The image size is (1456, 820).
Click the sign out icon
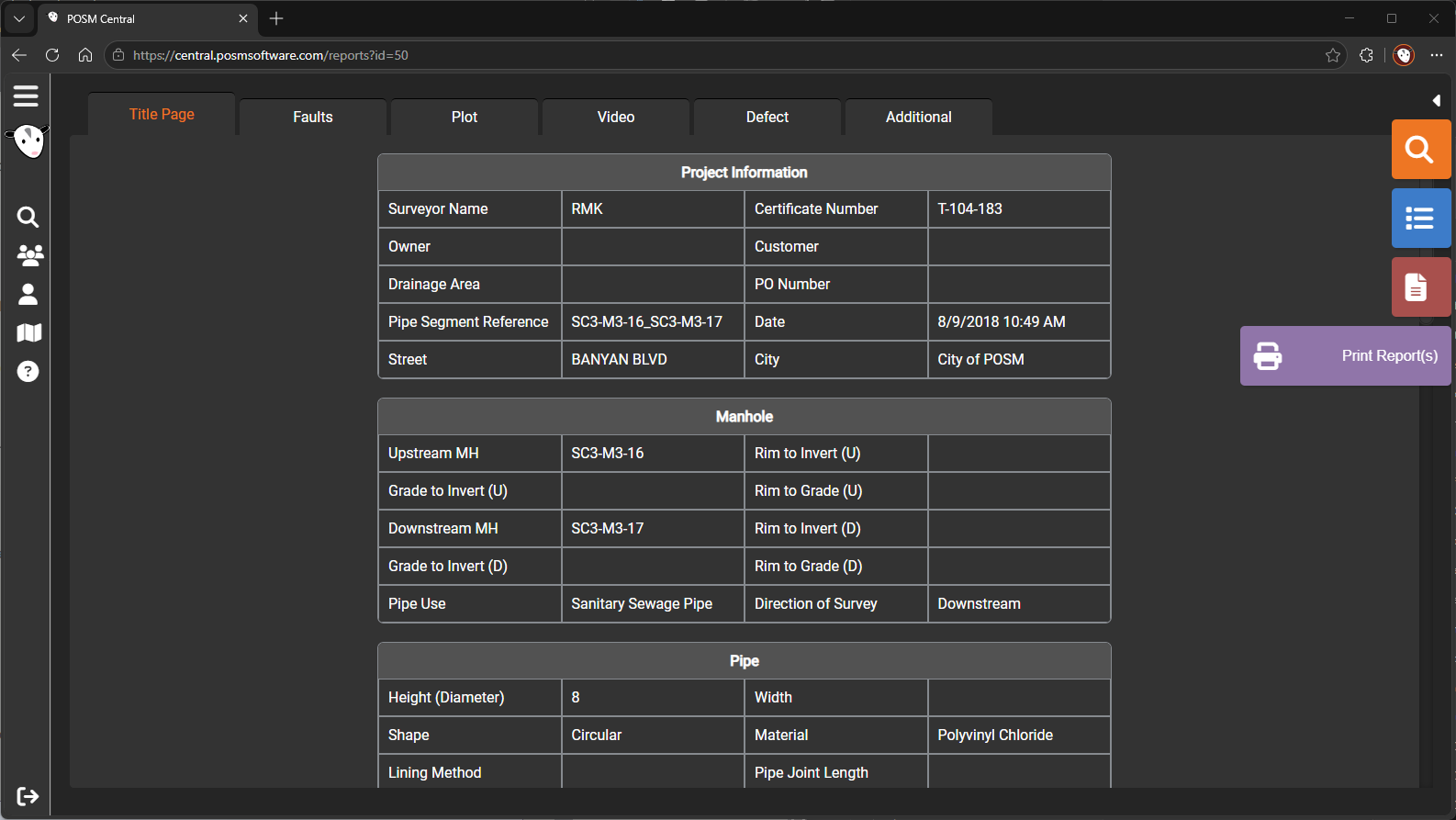point(28,796)
